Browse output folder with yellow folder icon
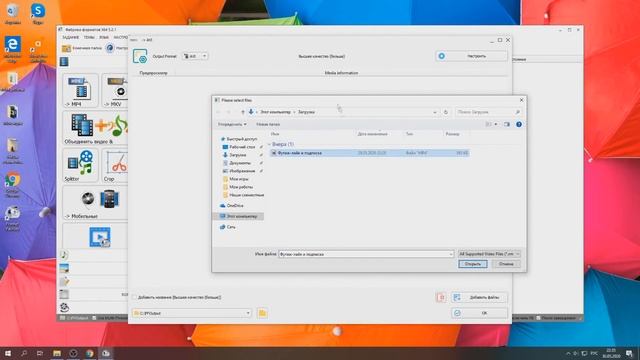640x360 pixels. tap(262, 313)
